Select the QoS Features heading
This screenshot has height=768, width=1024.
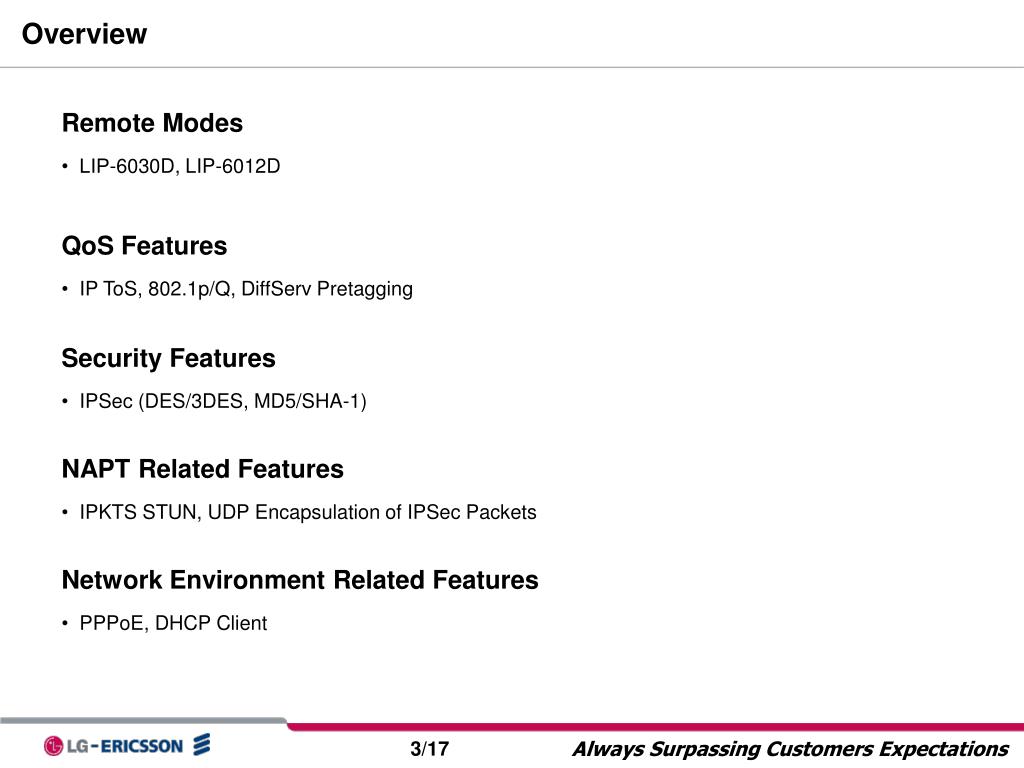coord(144,246)
